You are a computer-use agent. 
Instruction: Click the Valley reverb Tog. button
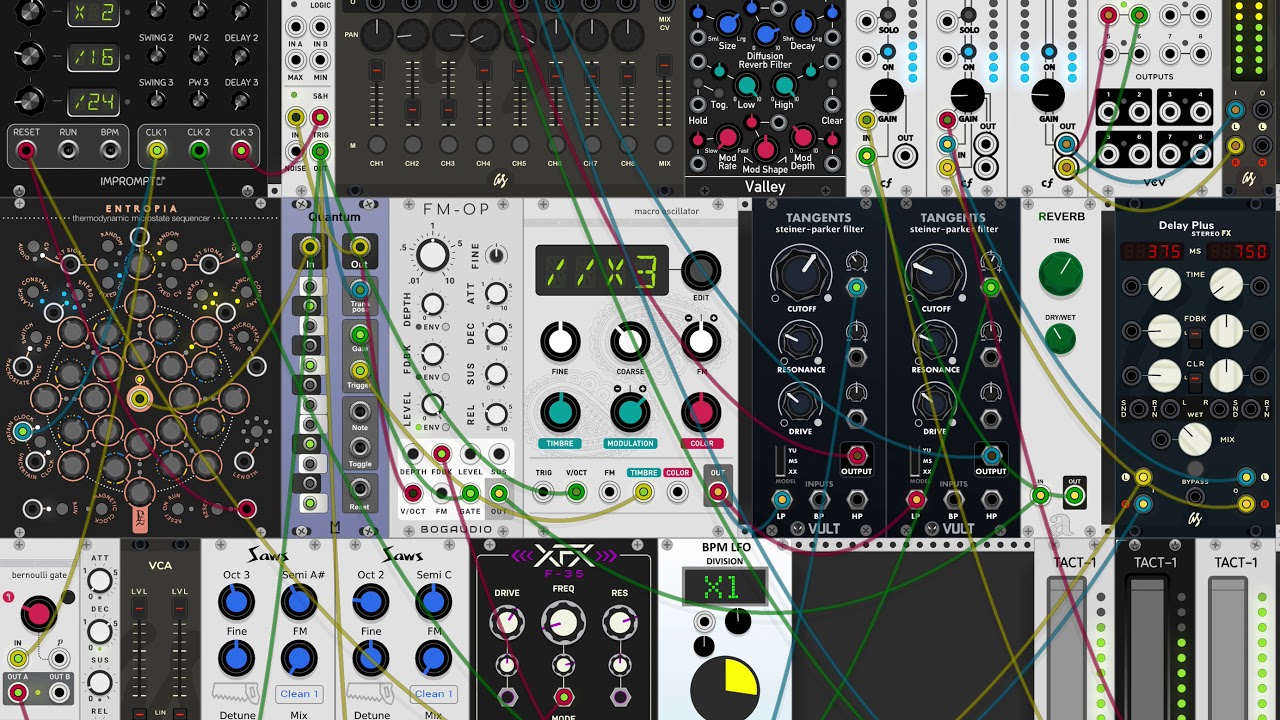tap(718, 91)
